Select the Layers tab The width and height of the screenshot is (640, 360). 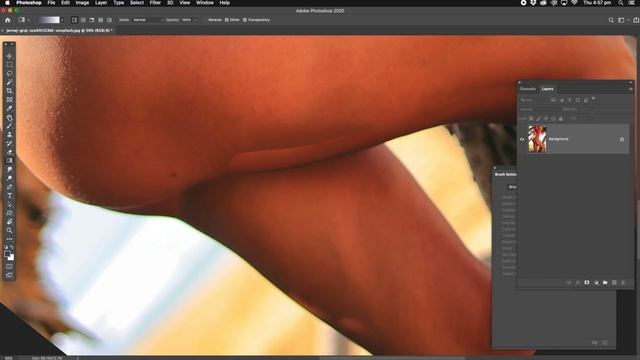pos(547,89)
